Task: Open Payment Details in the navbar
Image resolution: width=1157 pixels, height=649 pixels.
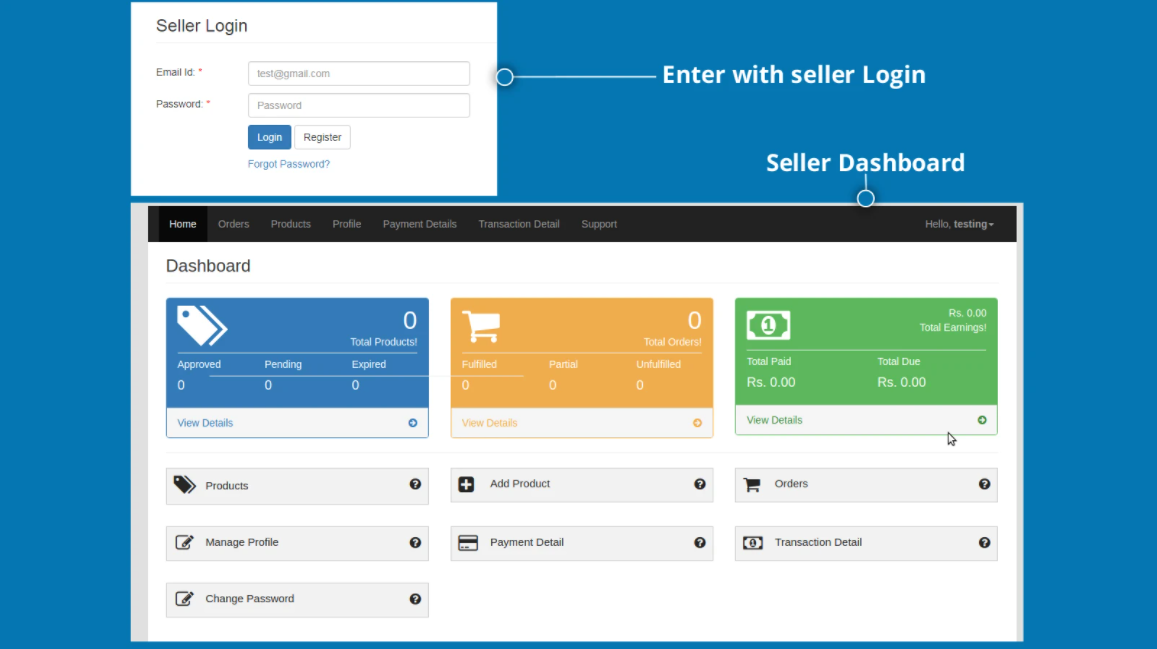Action: pyautogui.click(x=420, y=224)
